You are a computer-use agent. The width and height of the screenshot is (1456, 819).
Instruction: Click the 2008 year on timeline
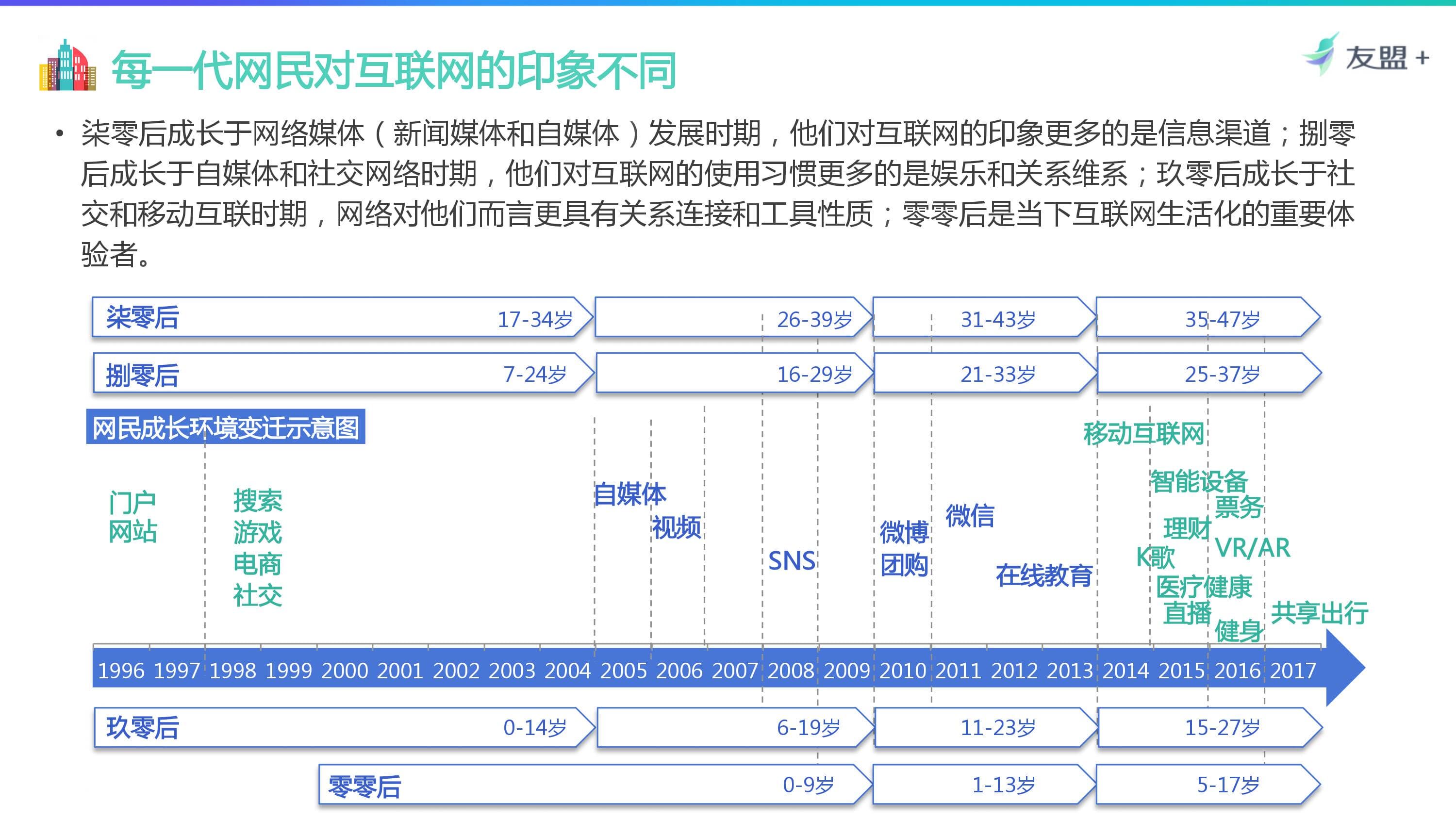(x=790, y=671)
